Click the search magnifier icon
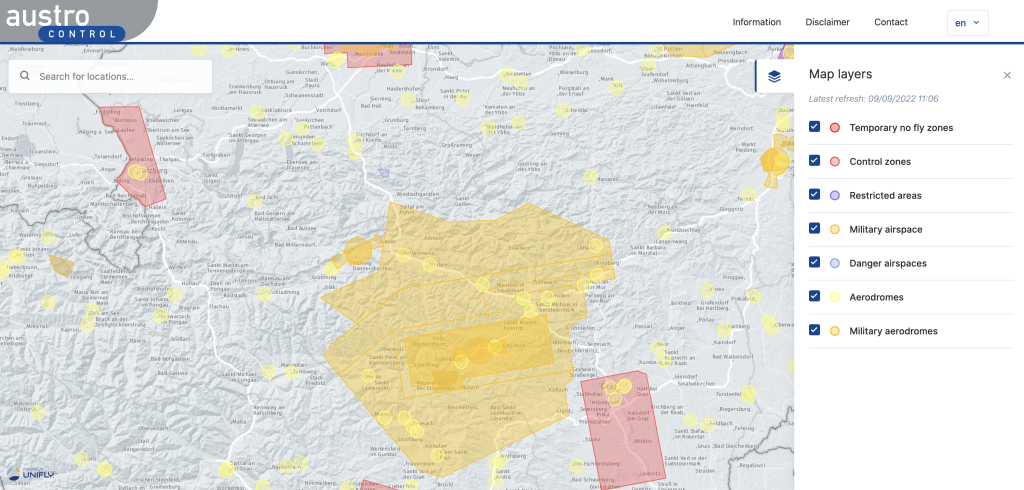1024x490 pixels. pyautogui.click(x=25, y=76)
